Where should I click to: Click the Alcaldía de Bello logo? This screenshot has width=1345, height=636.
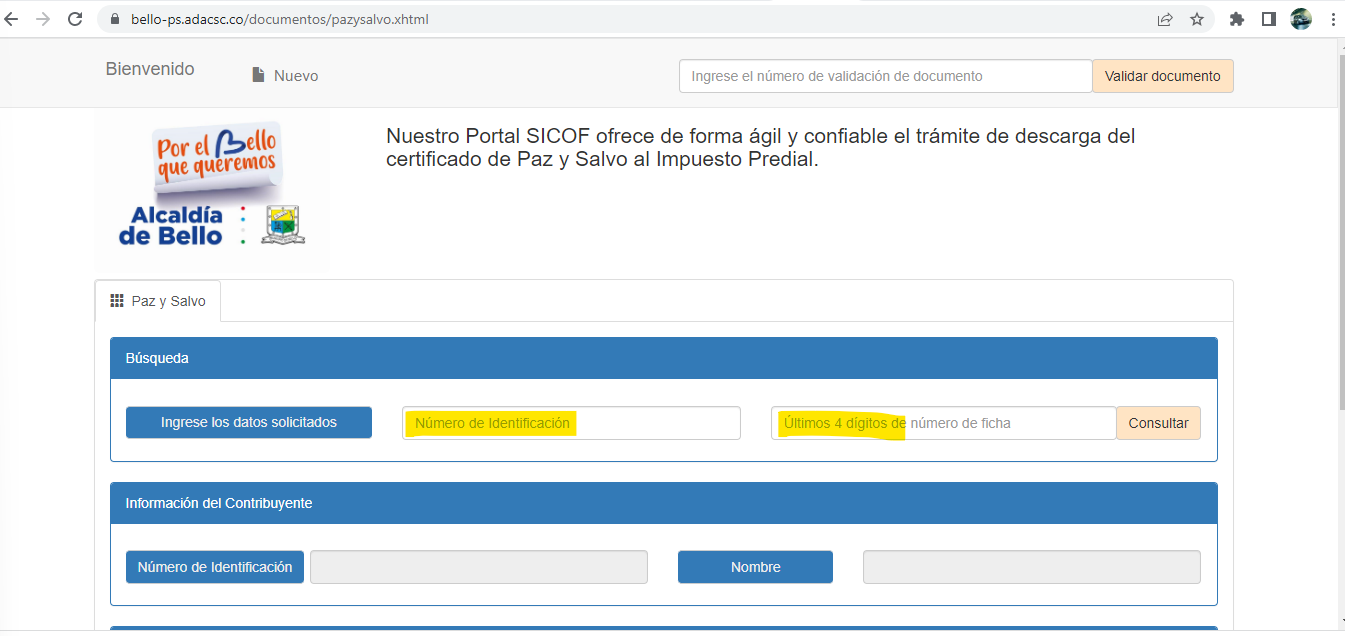click(x=212, y=192)
